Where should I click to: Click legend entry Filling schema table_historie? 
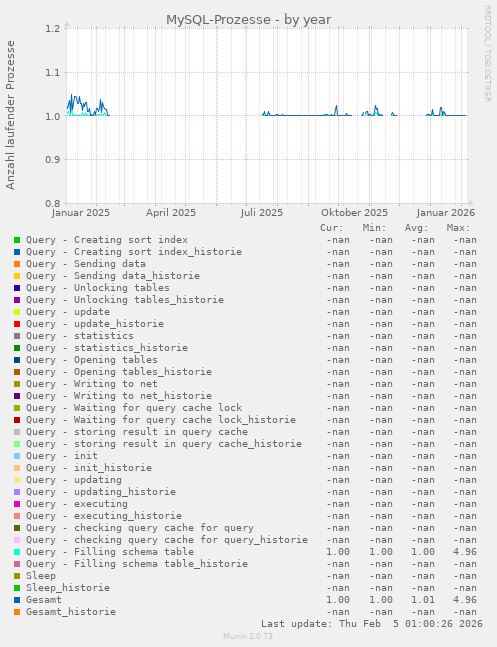[x=137, y=564]
